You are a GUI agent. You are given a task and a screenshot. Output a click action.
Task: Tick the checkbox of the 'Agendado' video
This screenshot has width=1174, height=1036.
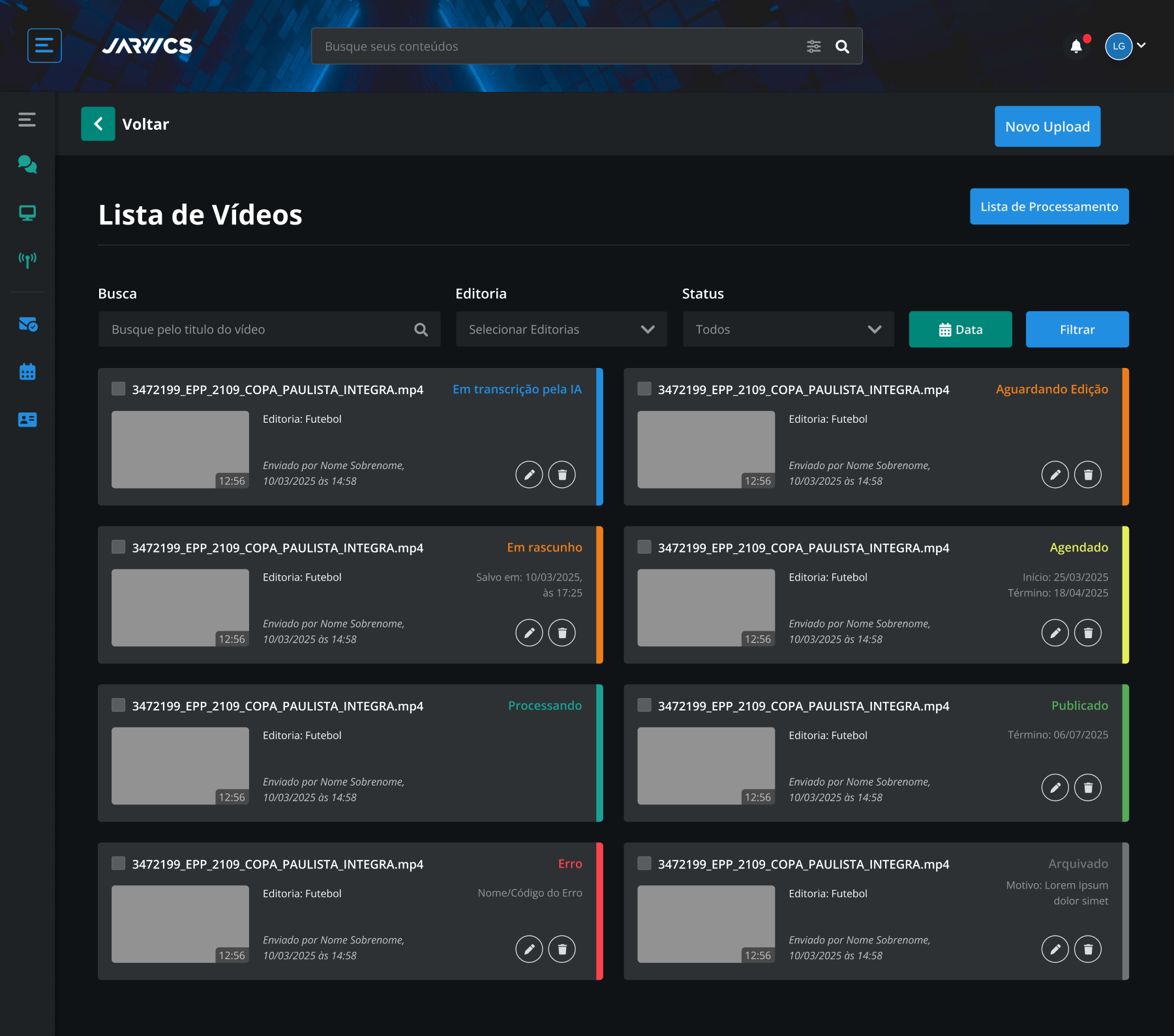tap(644, 547)
